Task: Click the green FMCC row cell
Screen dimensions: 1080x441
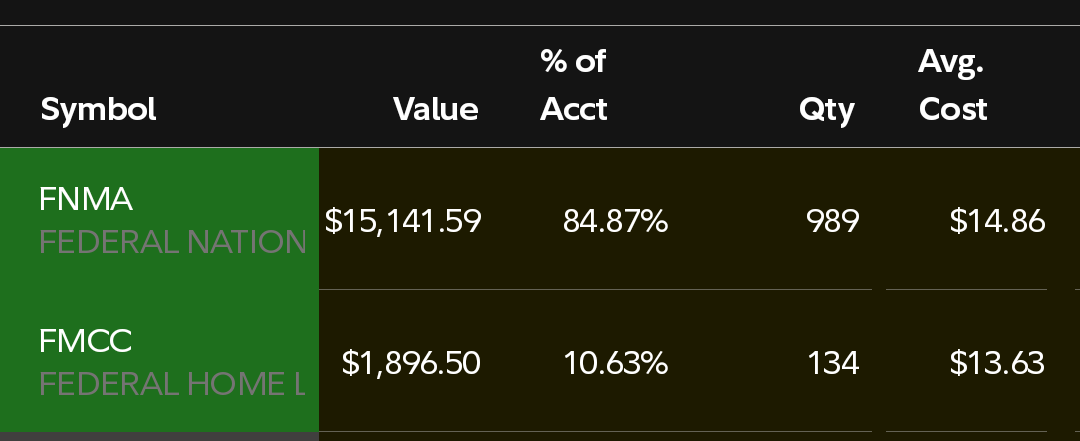Action: pyautogui.click(x=159, y=361)
